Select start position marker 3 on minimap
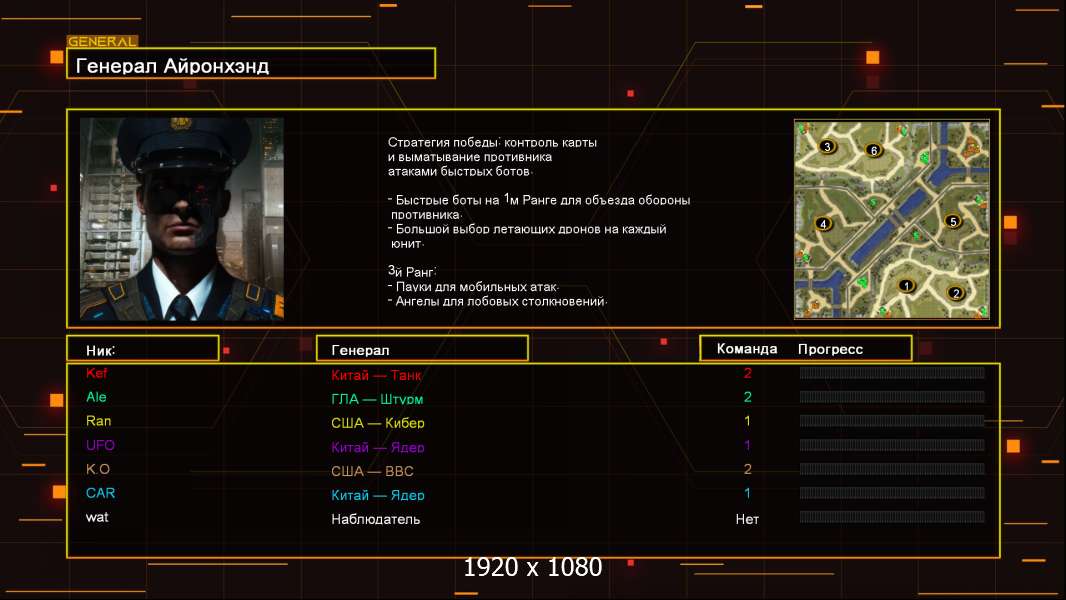Viewport: 1066px width, 600px height. point(827,146)
